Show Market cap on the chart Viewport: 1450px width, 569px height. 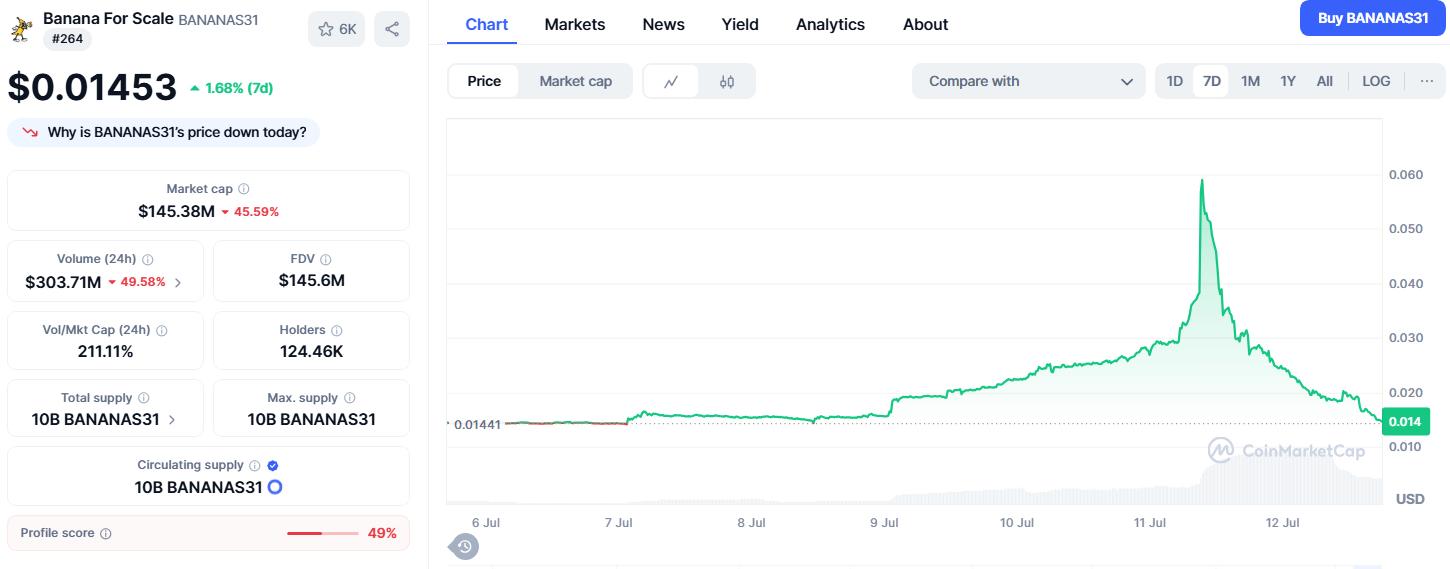[575, 81]
